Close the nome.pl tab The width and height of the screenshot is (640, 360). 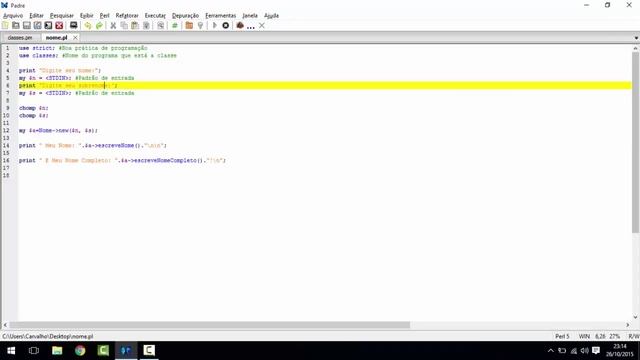coord(75,38)
